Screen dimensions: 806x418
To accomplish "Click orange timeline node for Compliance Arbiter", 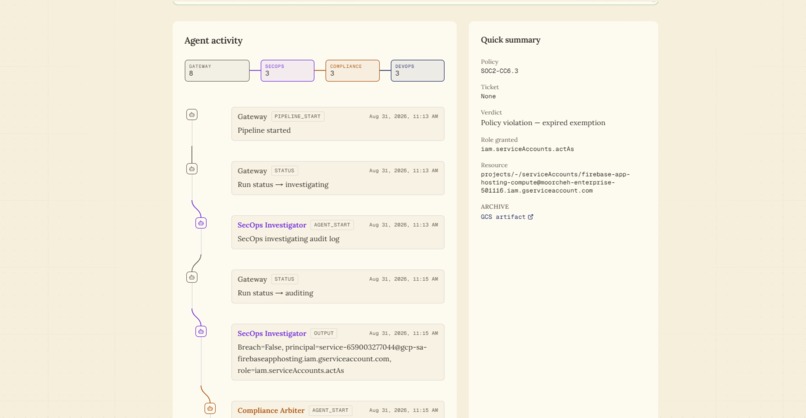I will [x=210, y=408].
